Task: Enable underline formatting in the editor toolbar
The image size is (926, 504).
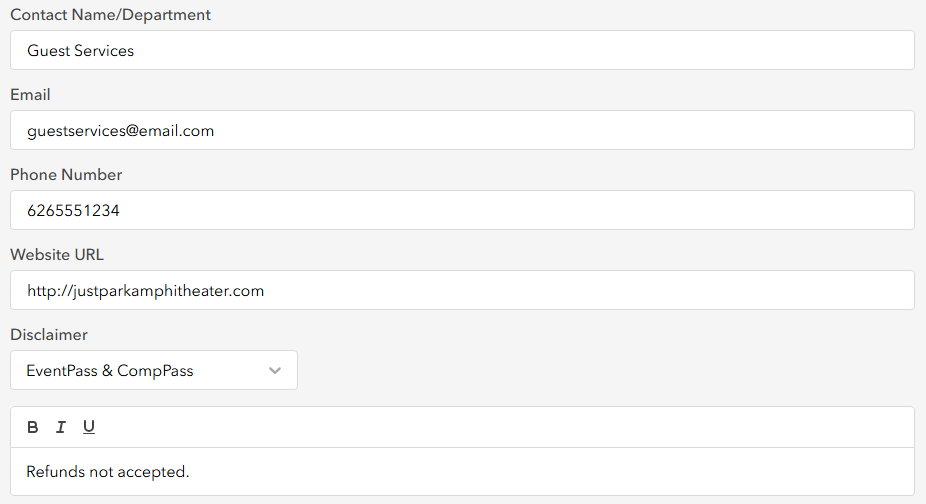Action: coord(89,427)
